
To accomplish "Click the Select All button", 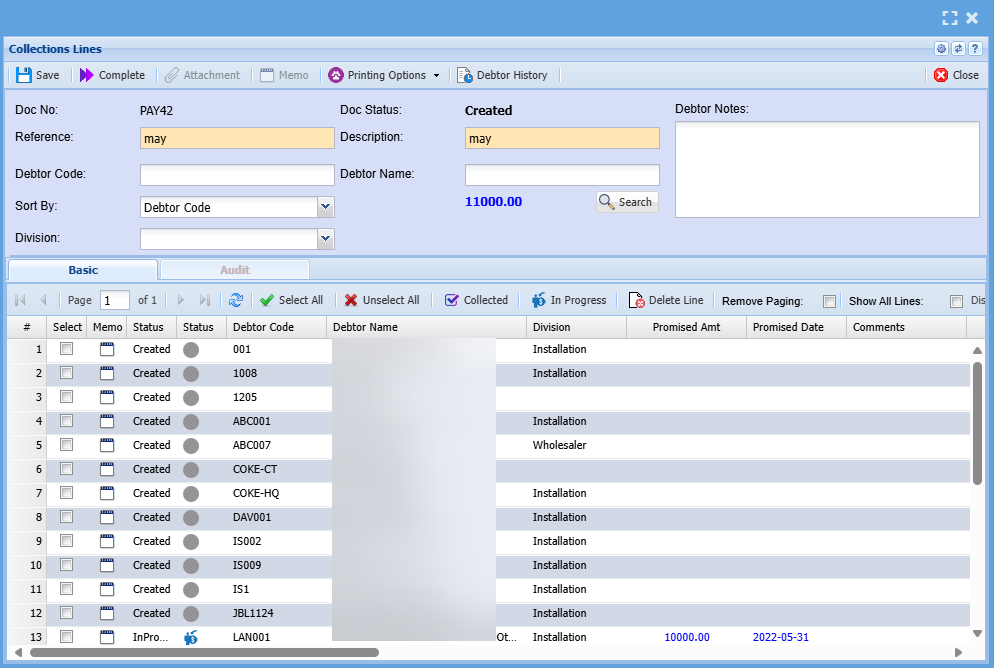I will [291, 300].
